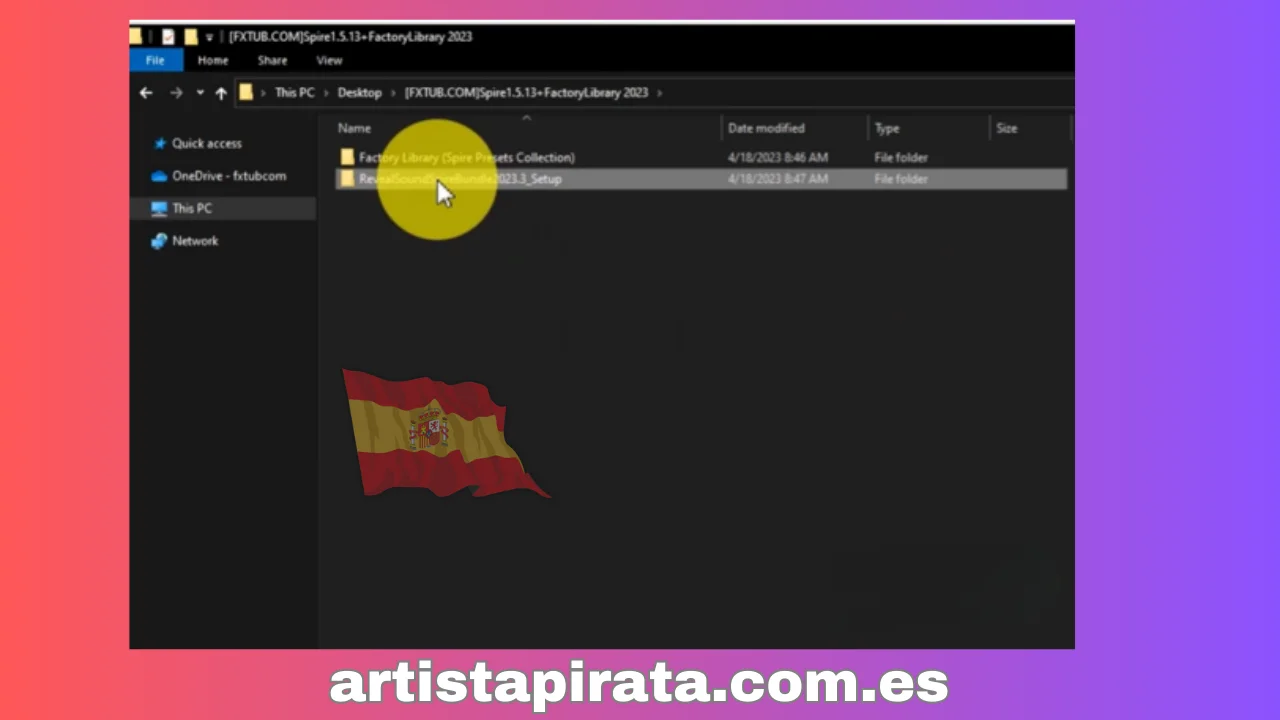Click the Network globe icon
The image size is (1280, 720).
coord(159,241)
